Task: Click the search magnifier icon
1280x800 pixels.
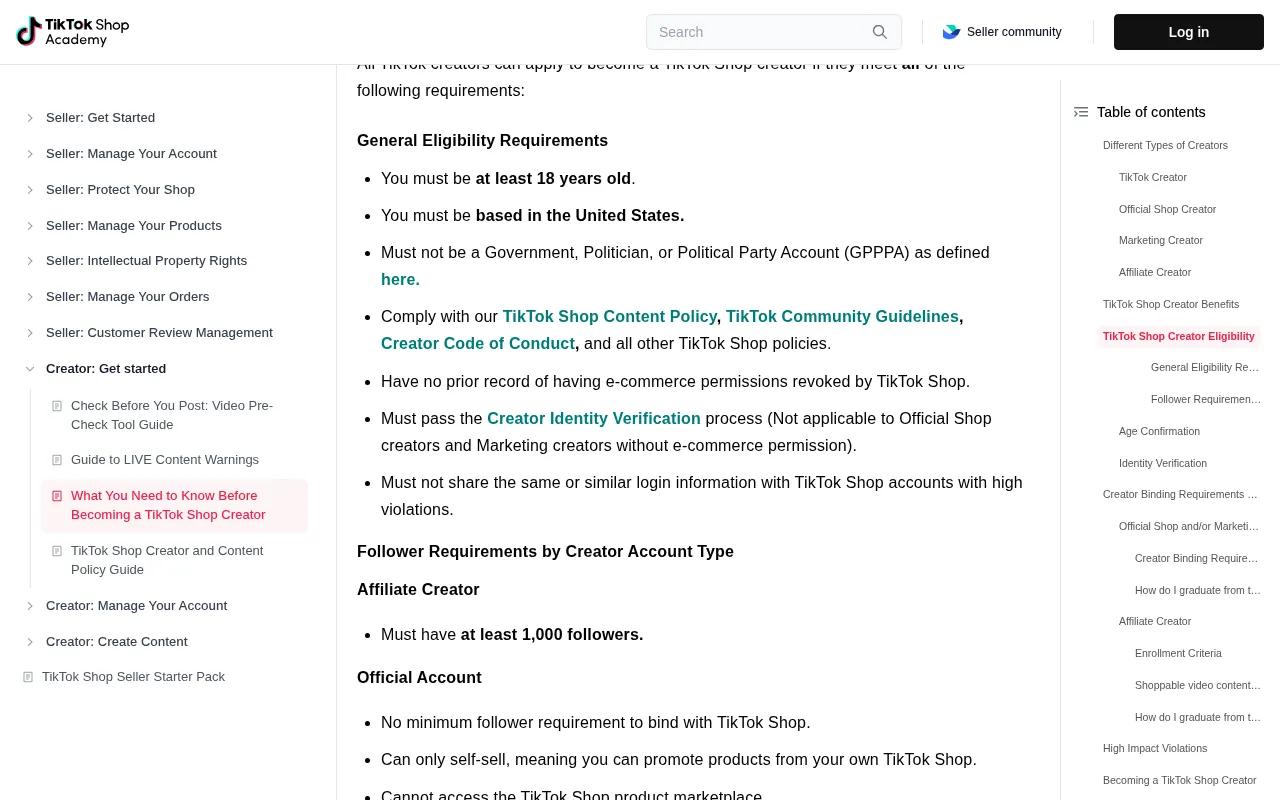Action: [880, 32]
